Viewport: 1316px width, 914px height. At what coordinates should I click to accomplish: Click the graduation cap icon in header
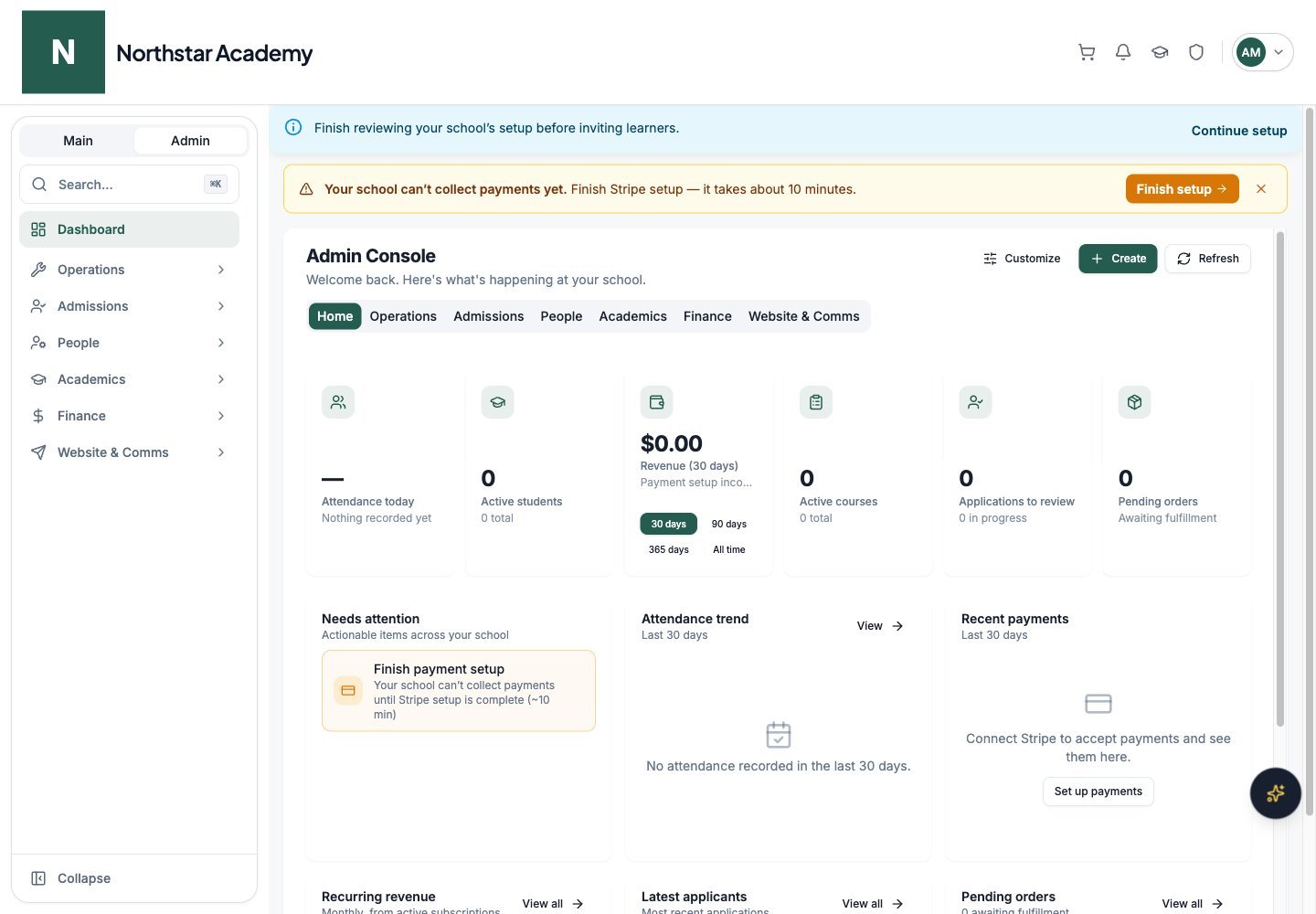pos(1160,52)
